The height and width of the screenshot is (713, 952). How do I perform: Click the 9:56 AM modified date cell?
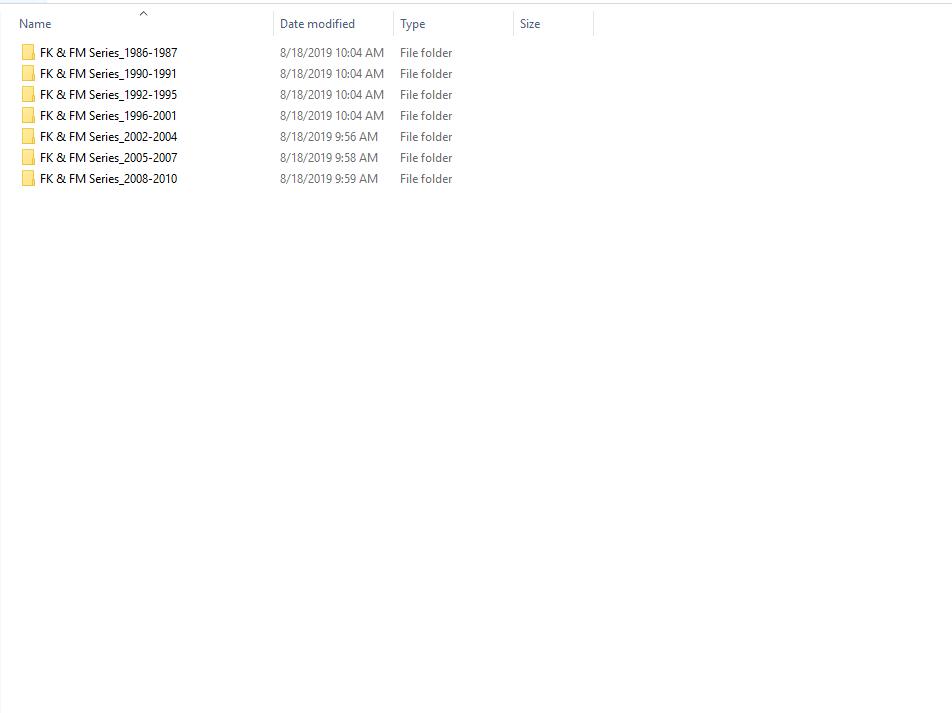pos(328,137)
